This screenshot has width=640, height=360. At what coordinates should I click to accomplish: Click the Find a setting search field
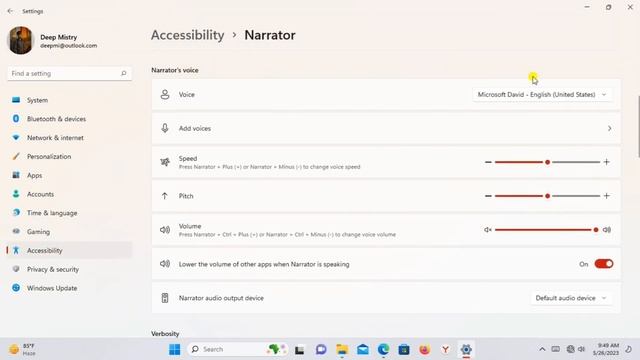(69, 73)
